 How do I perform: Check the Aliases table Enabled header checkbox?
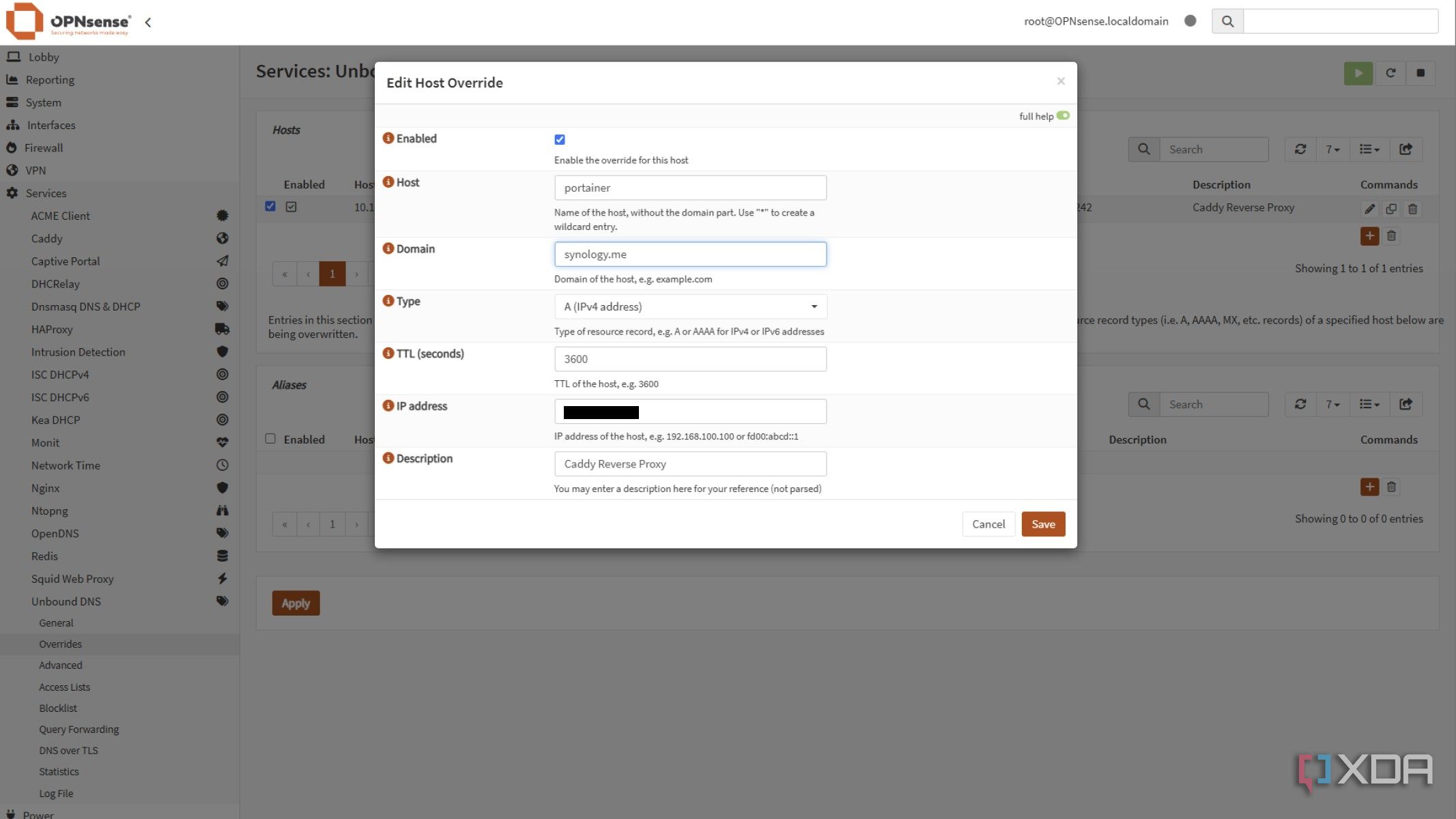(270, 439)
